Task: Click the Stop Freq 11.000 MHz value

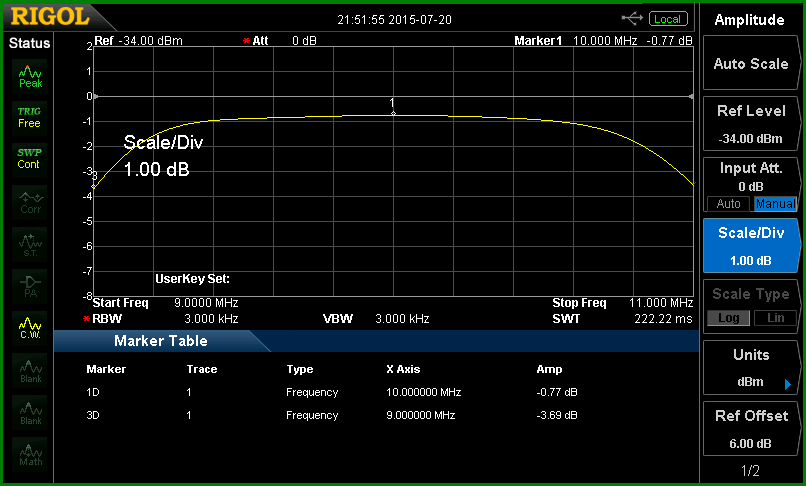Action: pyautogui.click(x=661, y=303)
